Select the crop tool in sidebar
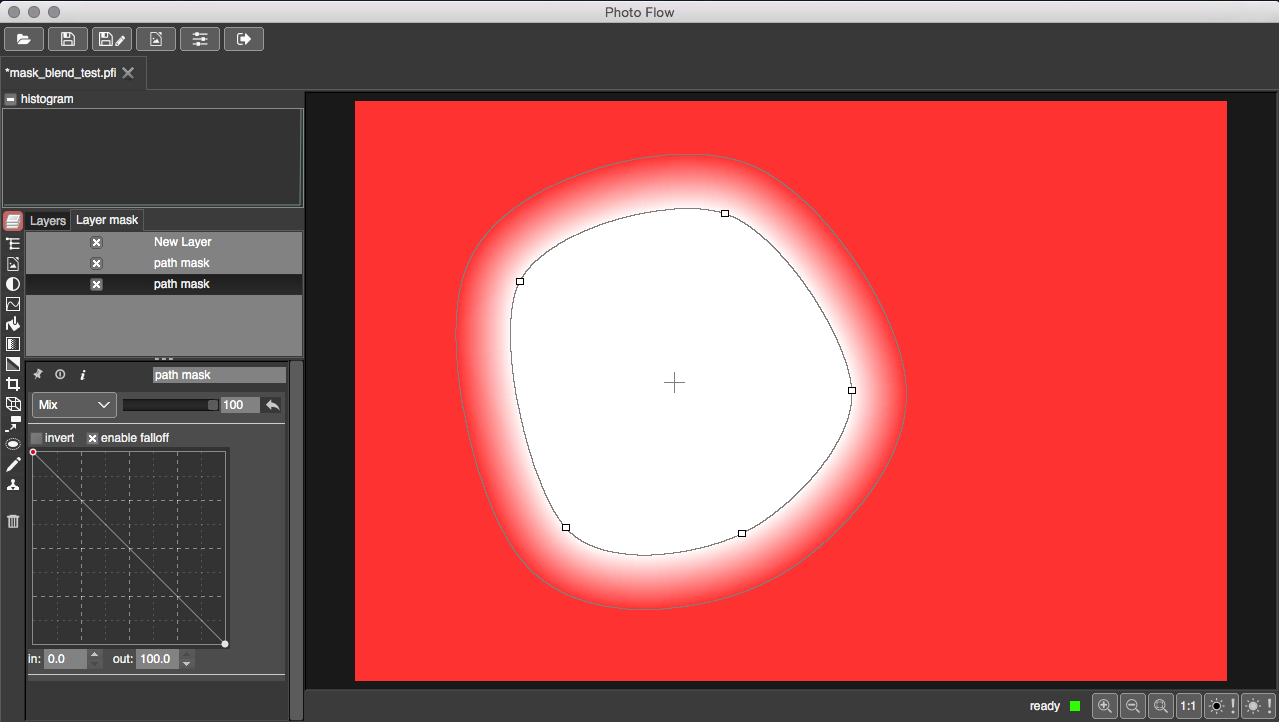The height and width of the screenshot is (722, 1279). [x=13, y=384]
